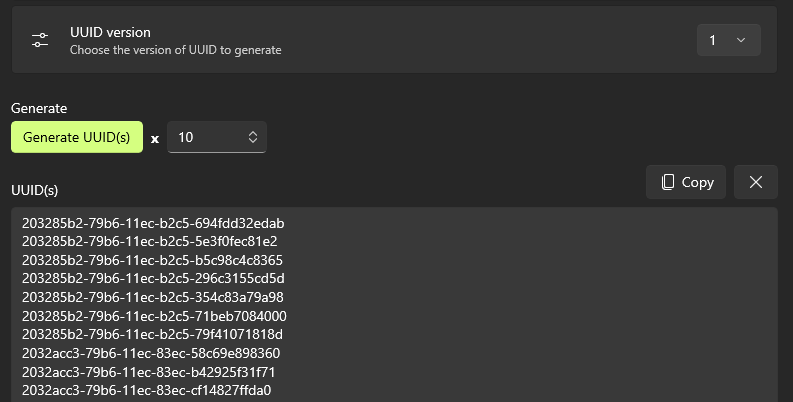Clear the UUID output with the X button
This screenshot has width=793, height=402.
[x=756, y=182]
